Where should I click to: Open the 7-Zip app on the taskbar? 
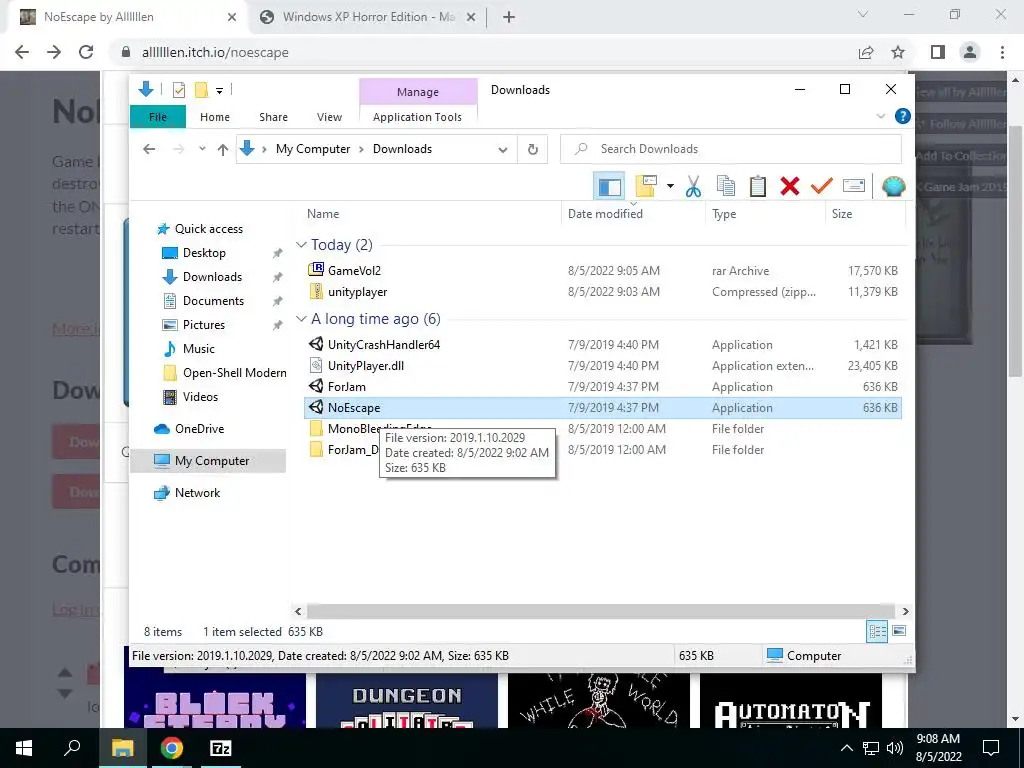[221, 748]
